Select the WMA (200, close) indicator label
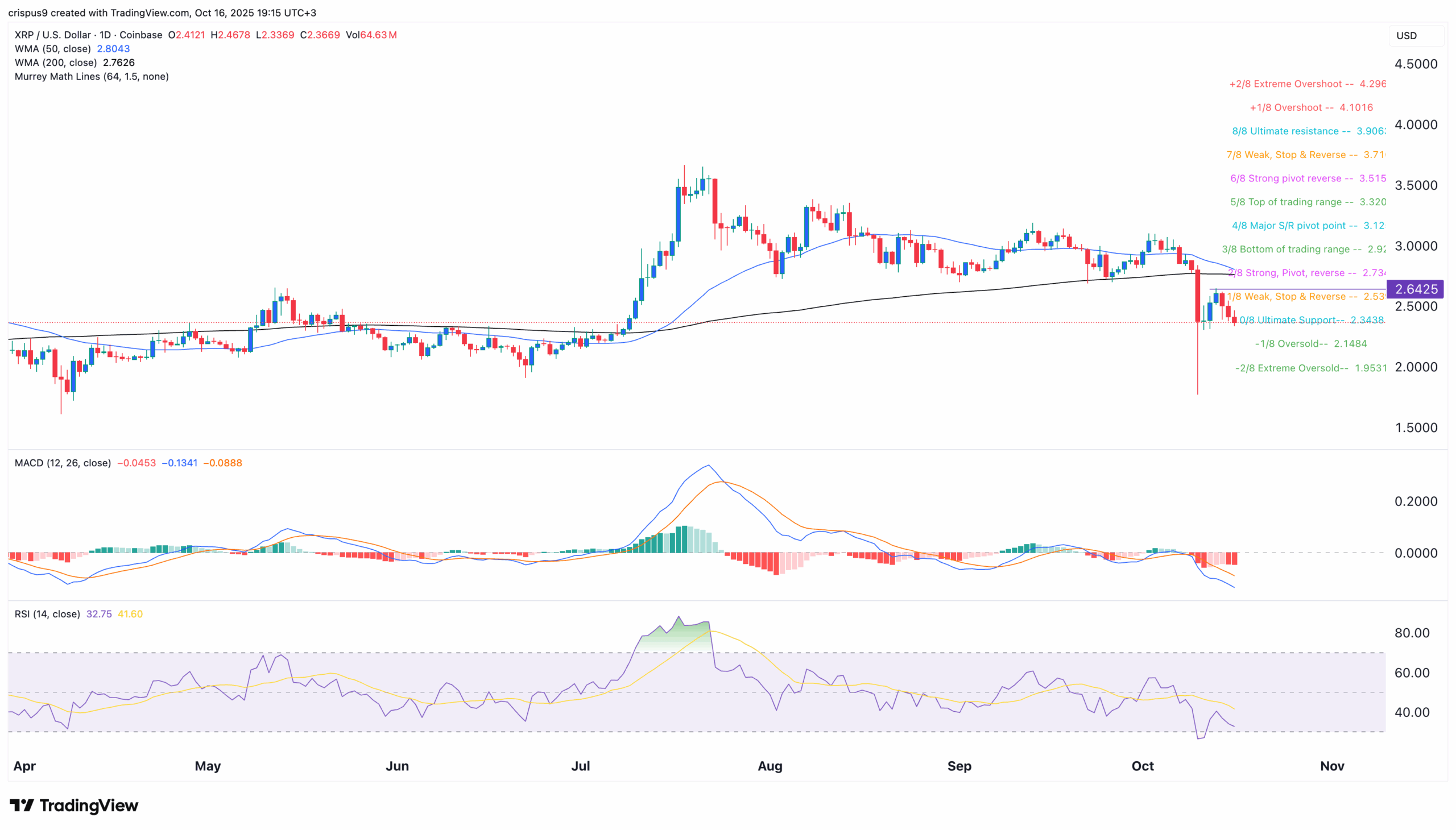Screen dimensions: 1456x830 [55, 63]
